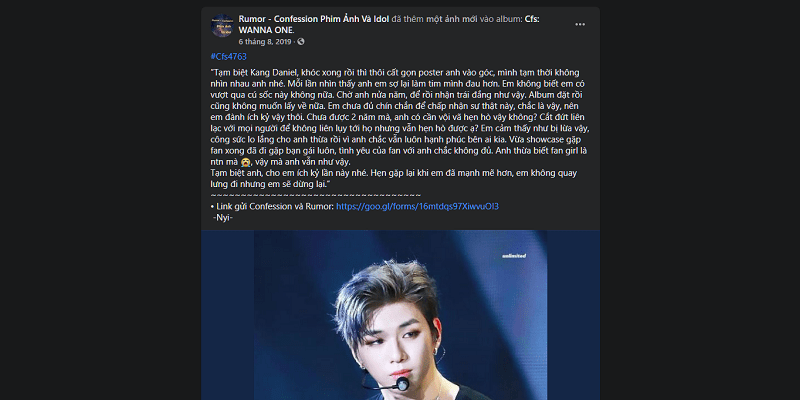Click the blue margin left of the photo

[228, 315]
